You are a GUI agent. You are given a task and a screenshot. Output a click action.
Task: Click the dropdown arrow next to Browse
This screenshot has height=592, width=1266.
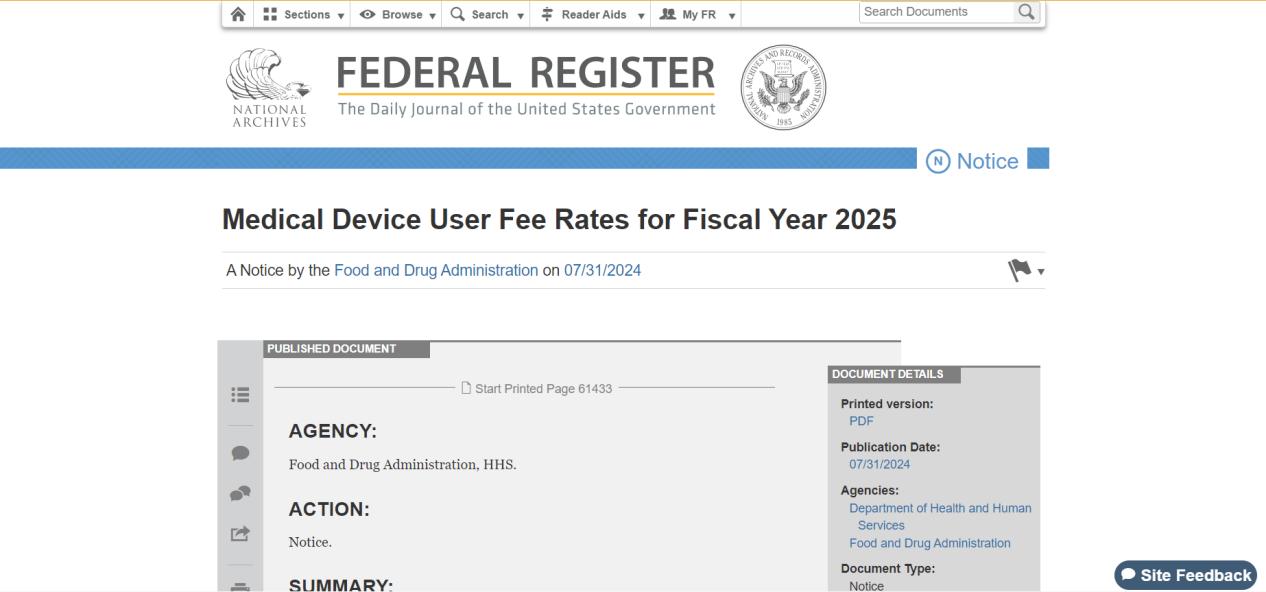(x=433, y=16)
